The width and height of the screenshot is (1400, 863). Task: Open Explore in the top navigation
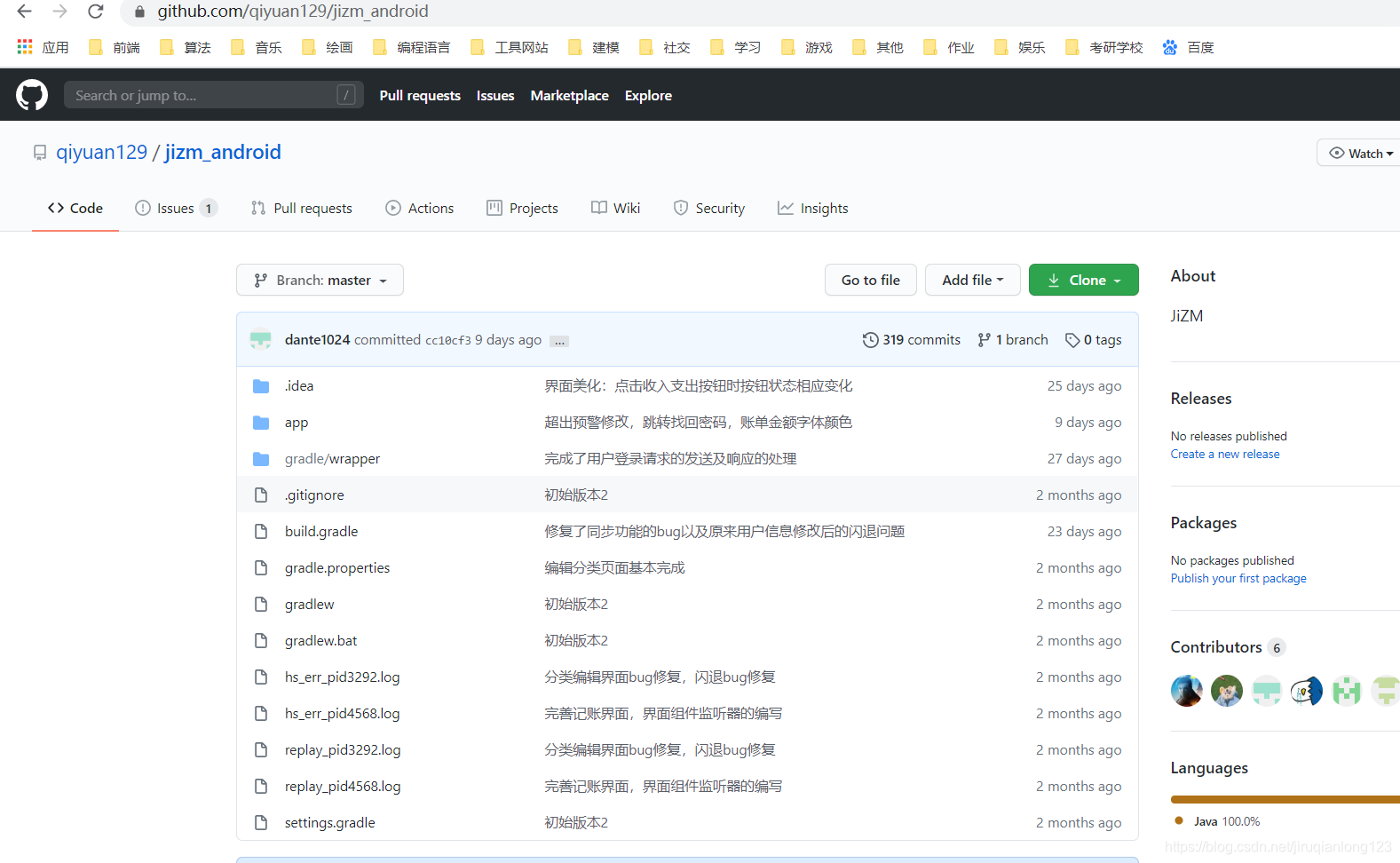(648, 95)
